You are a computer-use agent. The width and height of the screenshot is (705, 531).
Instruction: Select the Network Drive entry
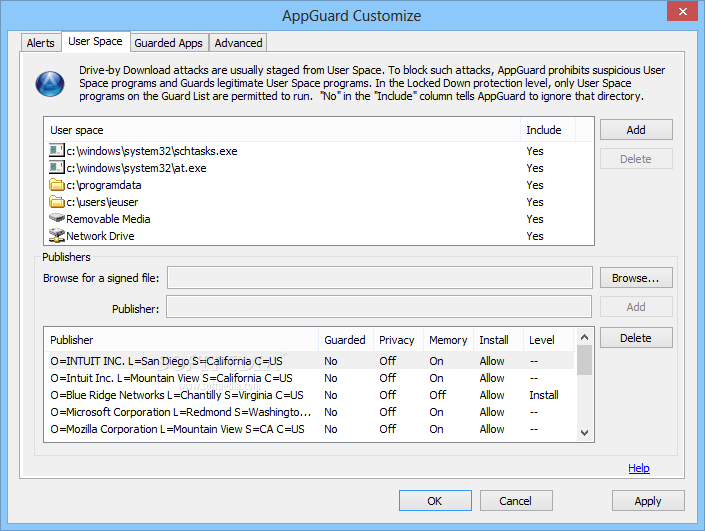[100, 236]
